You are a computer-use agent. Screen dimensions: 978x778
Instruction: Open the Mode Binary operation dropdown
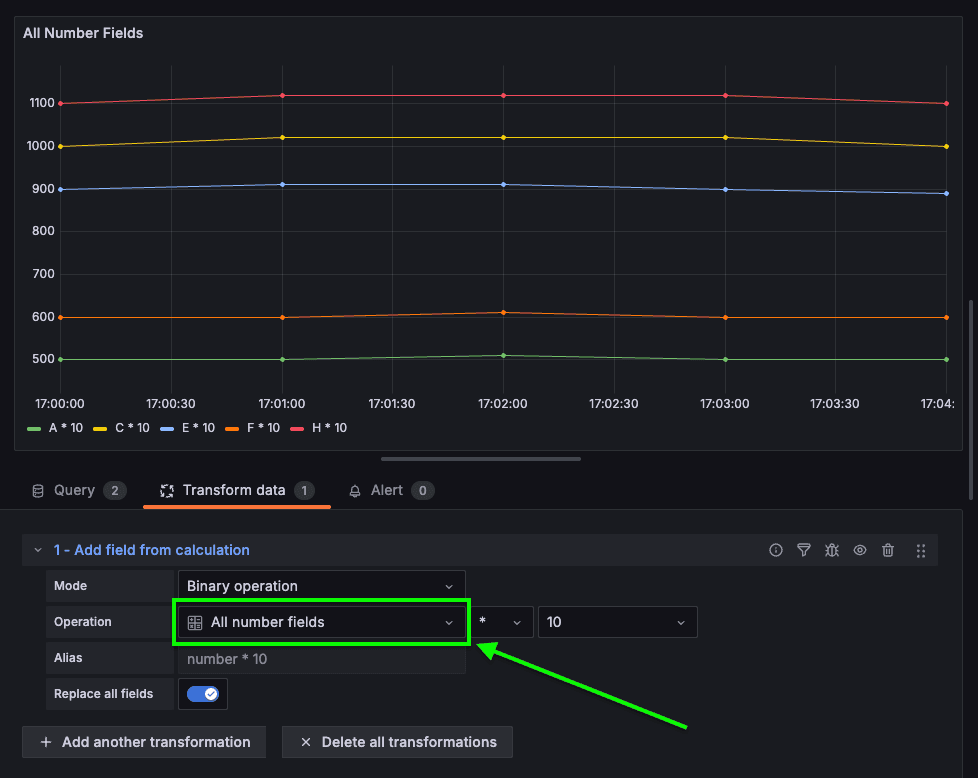point(321,586)
